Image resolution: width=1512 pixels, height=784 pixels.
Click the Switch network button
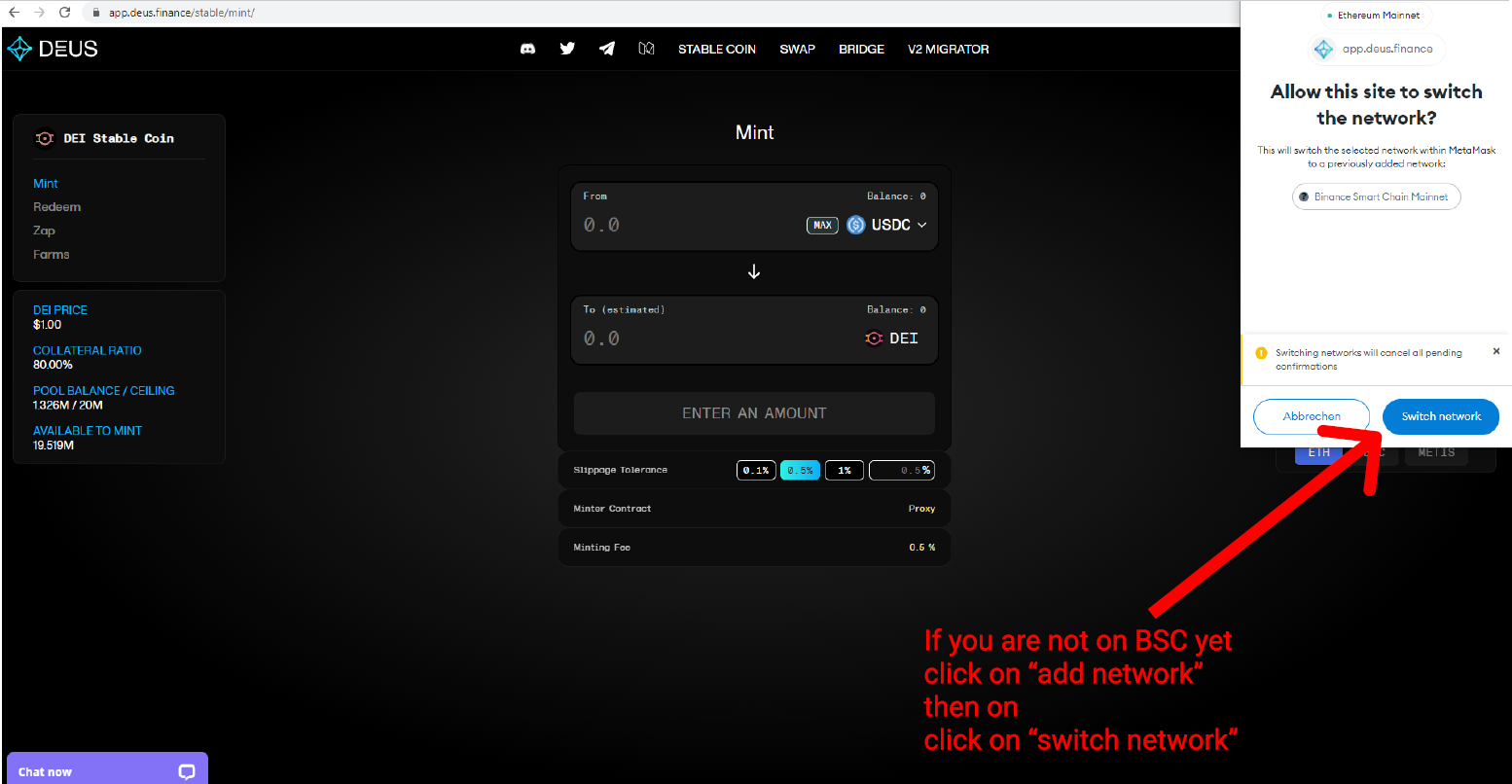(1441, 416)
